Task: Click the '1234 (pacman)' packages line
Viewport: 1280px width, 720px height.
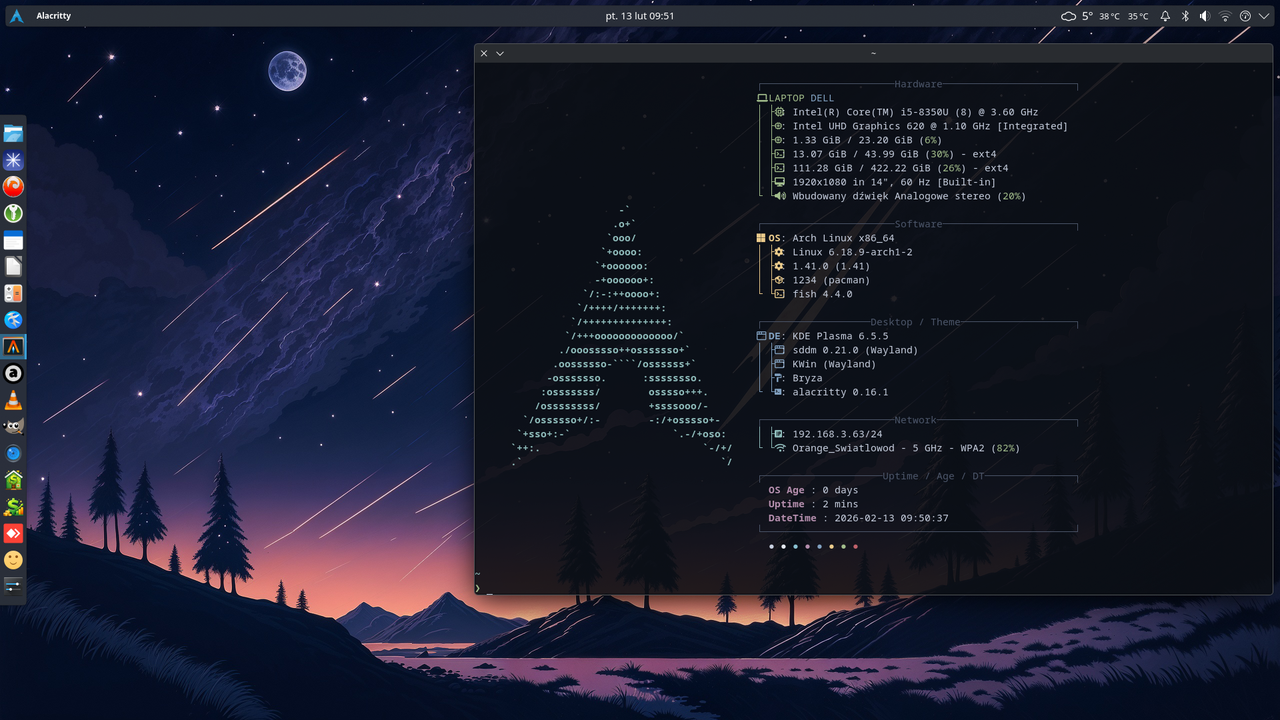Action: (x=831, y=280)
